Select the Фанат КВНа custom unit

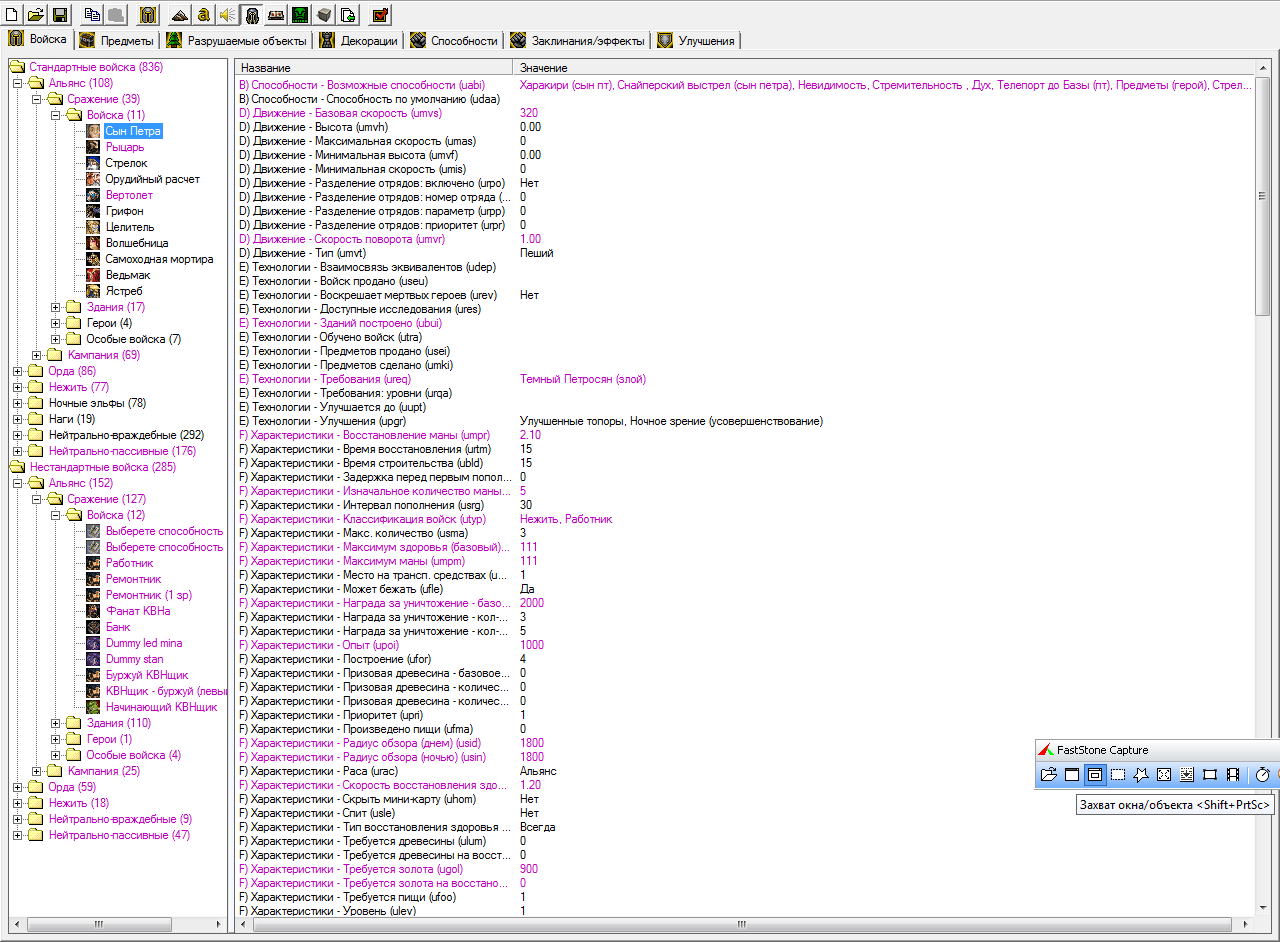point(137,611)
